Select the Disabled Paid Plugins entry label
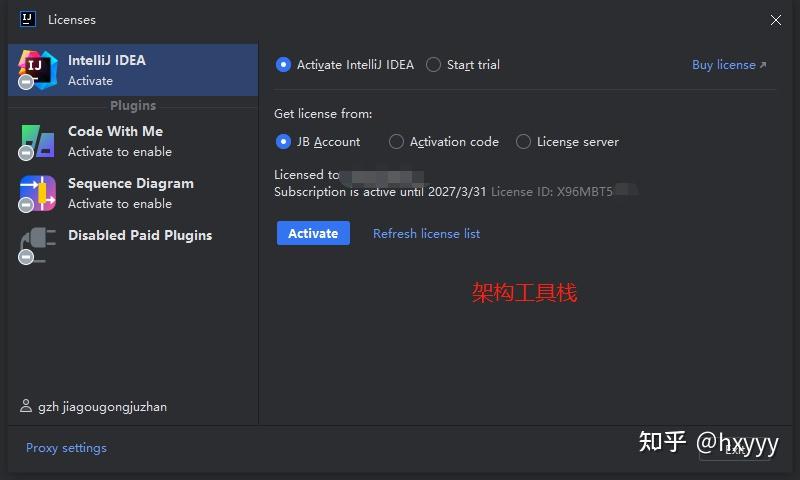The height and width of the screenshot is (480, 800). click(x=140, y=236)
